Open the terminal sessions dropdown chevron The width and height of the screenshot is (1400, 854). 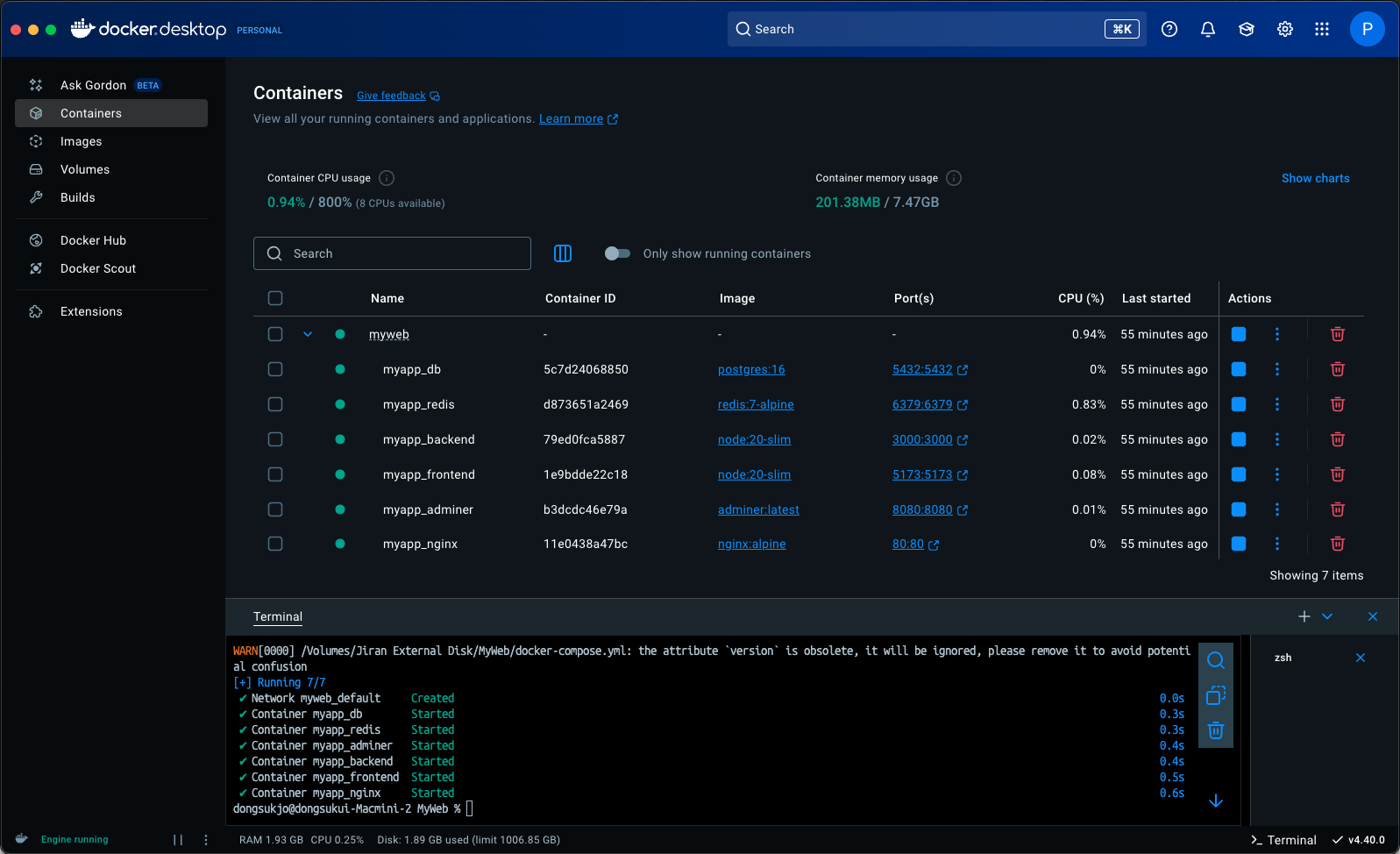(1327, 616)
